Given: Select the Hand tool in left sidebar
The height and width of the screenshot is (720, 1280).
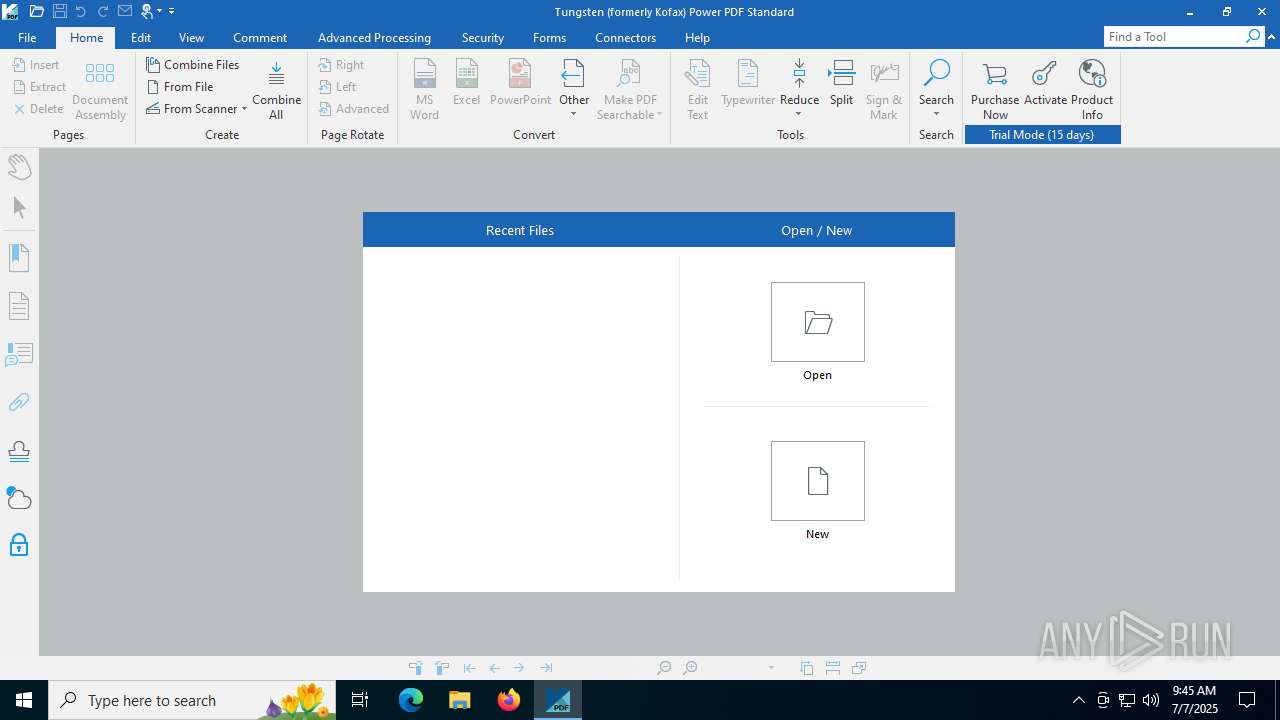Looking at the screenshot, I should pos(19,165).
